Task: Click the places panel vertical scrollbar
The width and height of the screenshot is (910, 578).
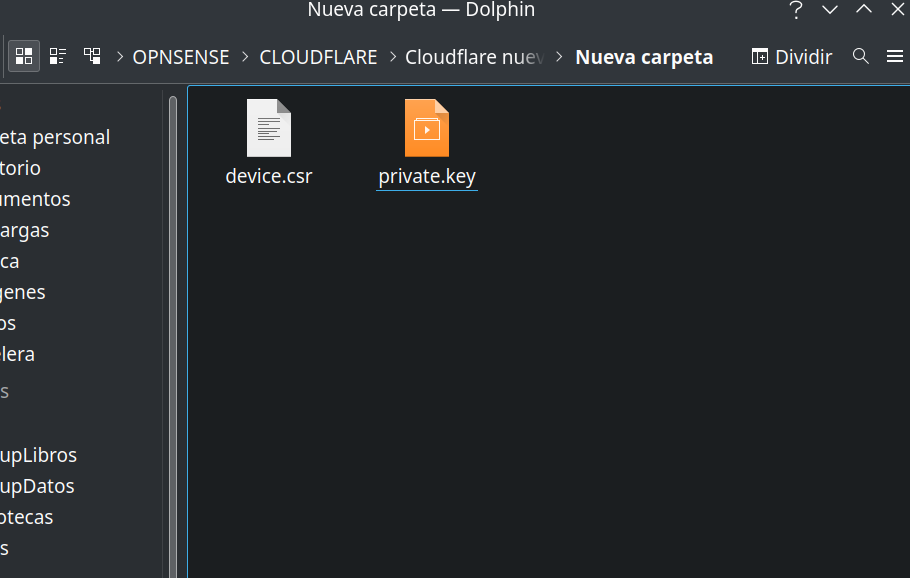Action: [x=173, y=300]
